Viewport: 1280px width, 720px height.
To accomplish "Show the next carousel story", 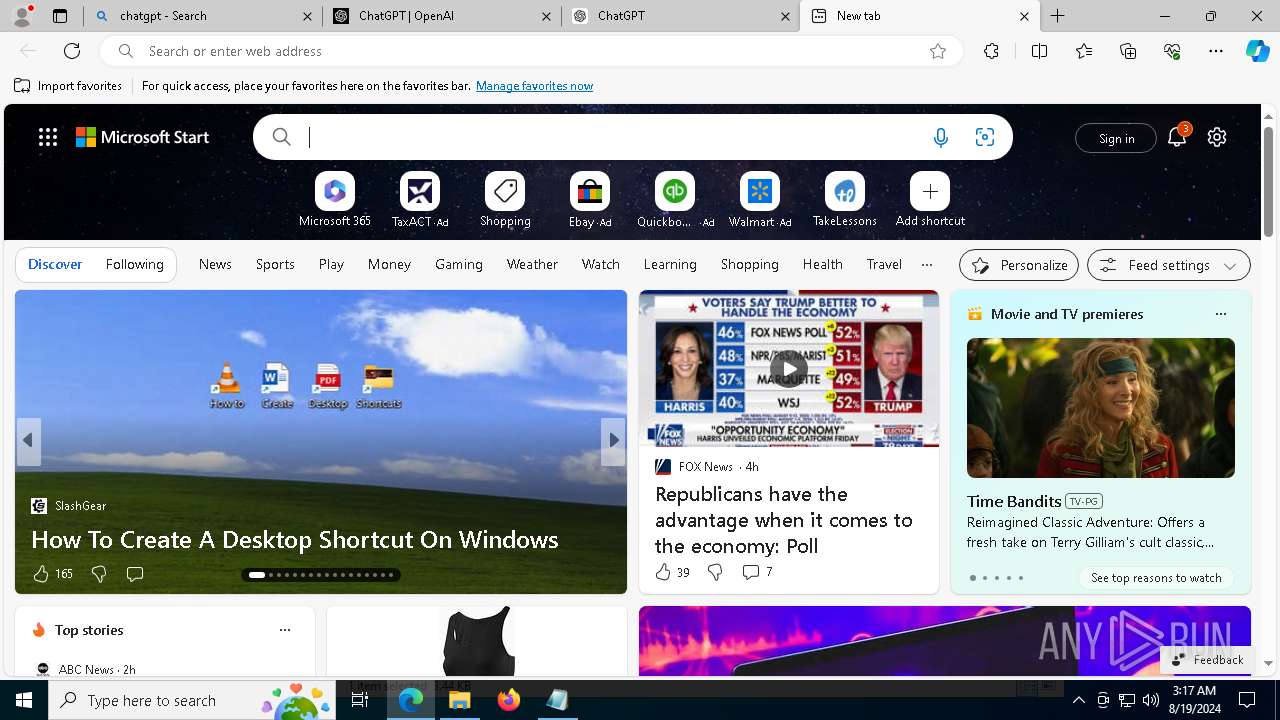I will 613,440.
